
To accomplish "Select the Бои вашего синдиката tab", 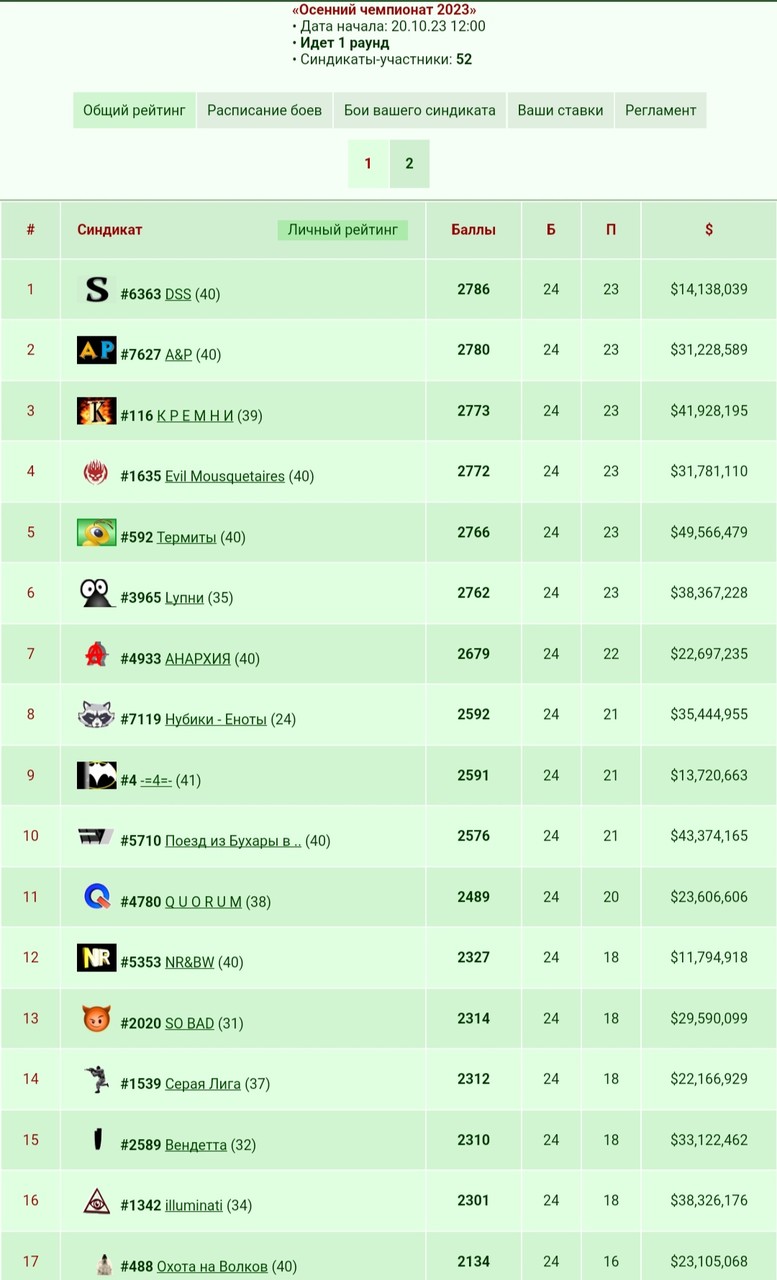I will point(420,110).
